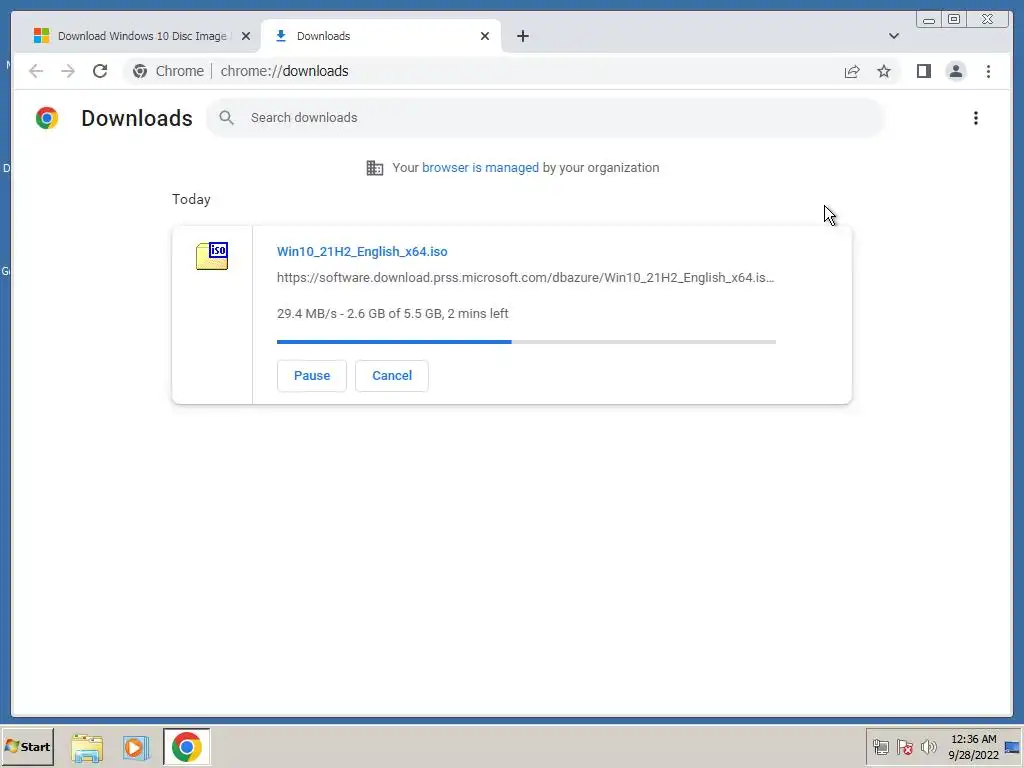Restore down the Chrome window
This screenshot has height=768, width=1024.
tap(953, 20)
